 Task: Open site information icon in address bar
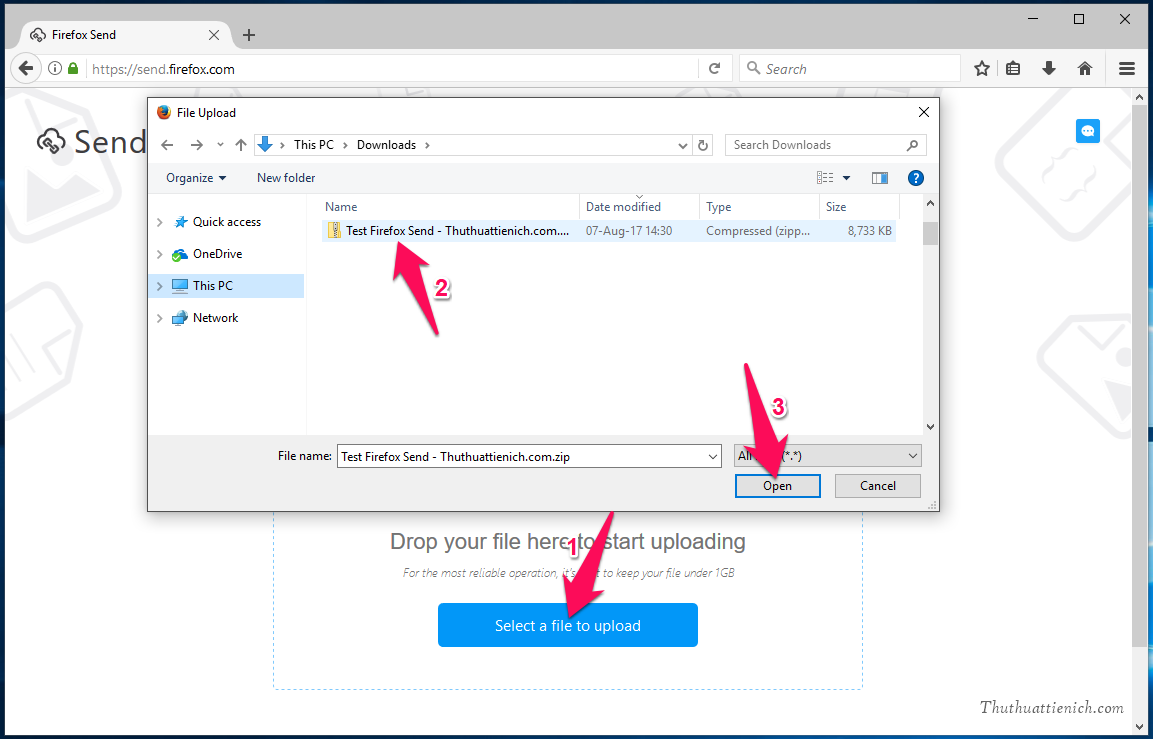point(55,68)
